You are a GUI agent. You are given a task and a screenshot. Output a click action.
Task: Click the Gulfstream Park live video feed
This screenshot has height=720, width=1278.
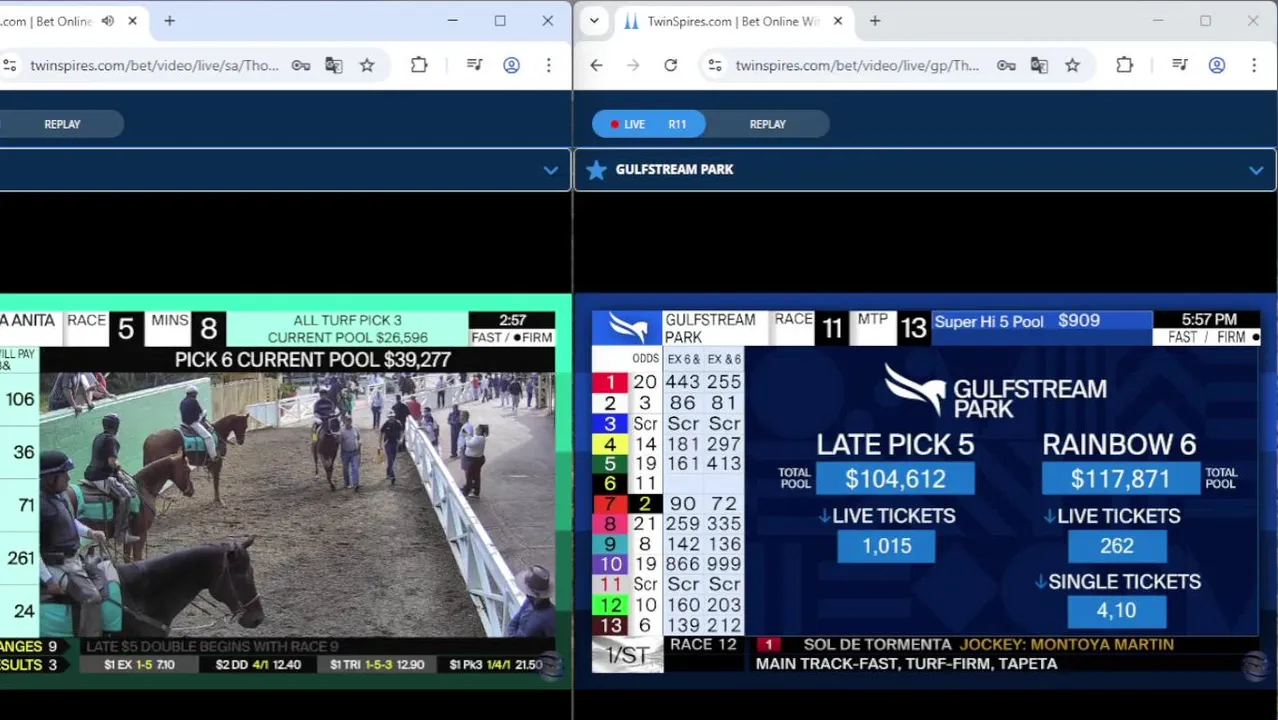(x=925, y=490)
